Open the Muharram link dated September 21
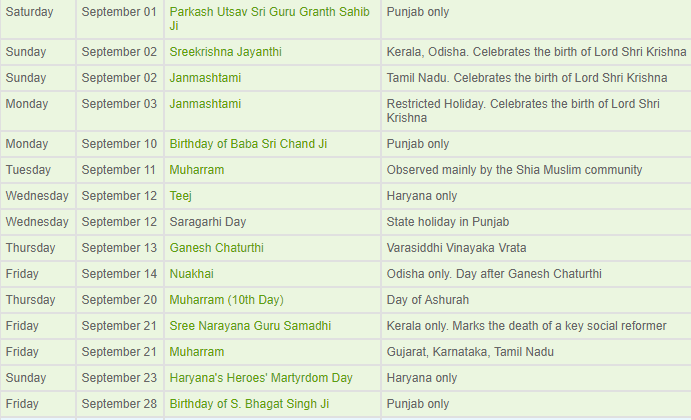The width and height of the screenshot is (691, 420). click(x=197, y=352)
